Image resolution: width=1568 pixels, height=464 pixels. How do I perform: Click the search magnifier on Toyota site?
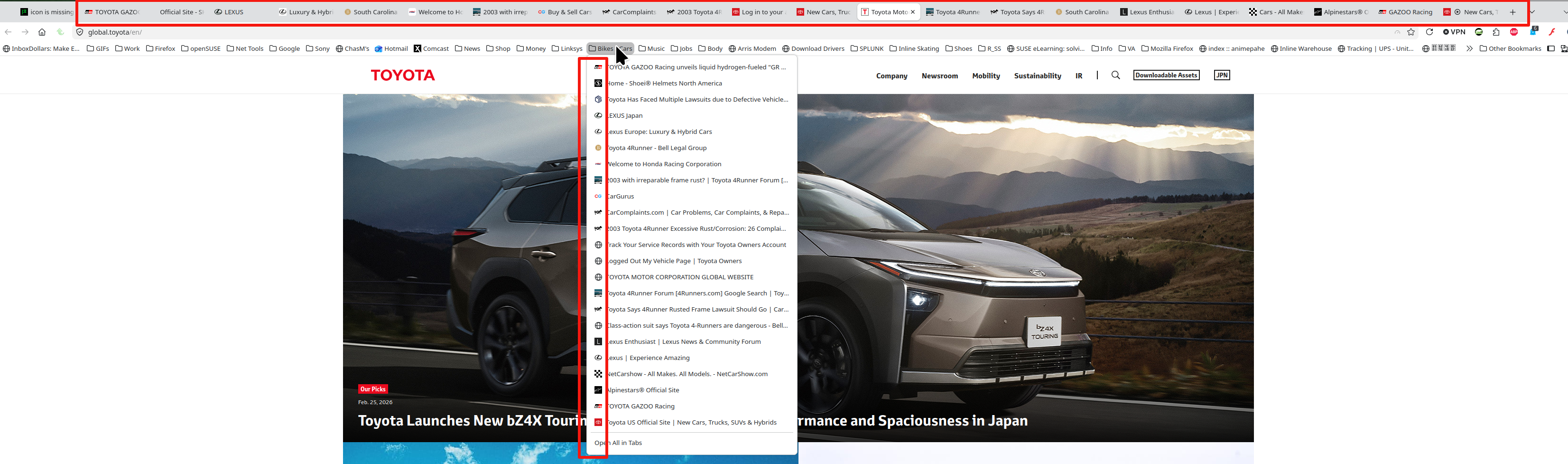pos(1115,76)
